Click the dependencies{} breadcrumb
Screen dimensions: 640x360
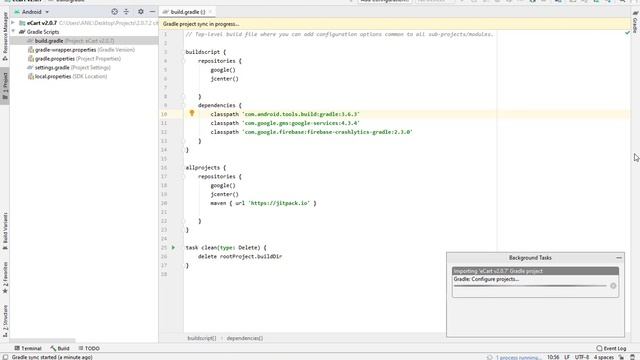(x=245, y=338)
